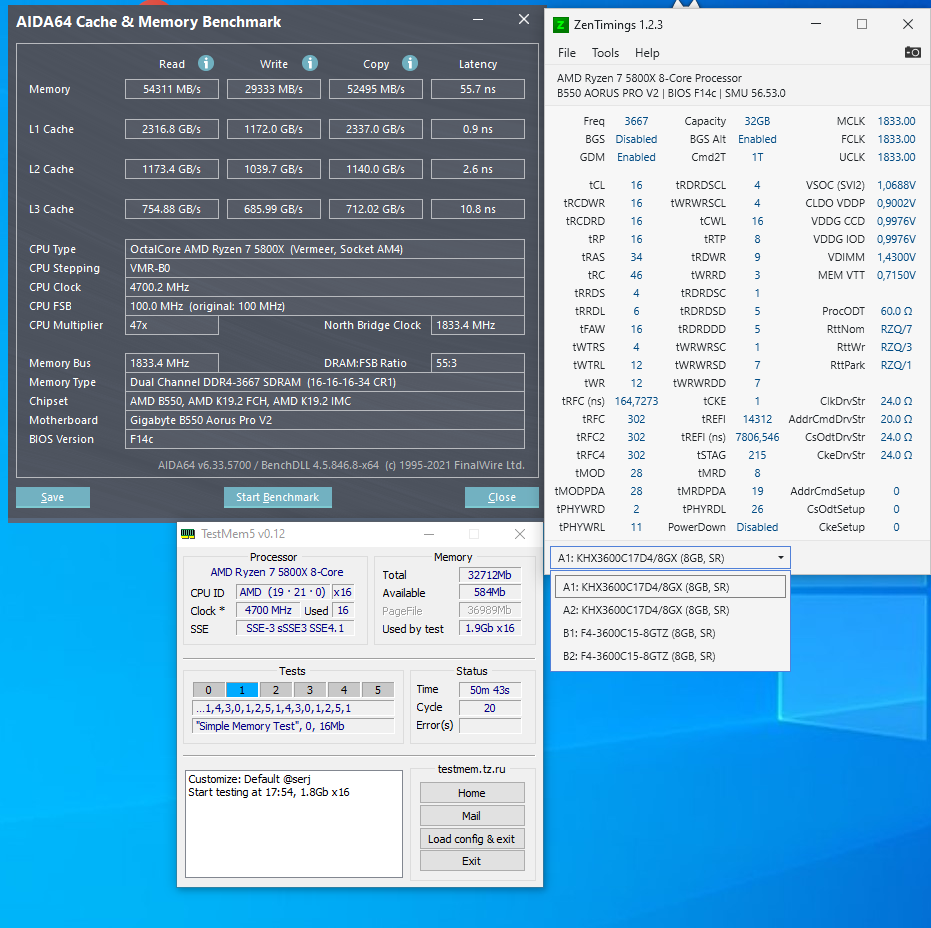Image resolution: width=931 pixels, height=928 pixels.
Task: Select test box 4 in TestMem5
Action: [x=344, y=690]
